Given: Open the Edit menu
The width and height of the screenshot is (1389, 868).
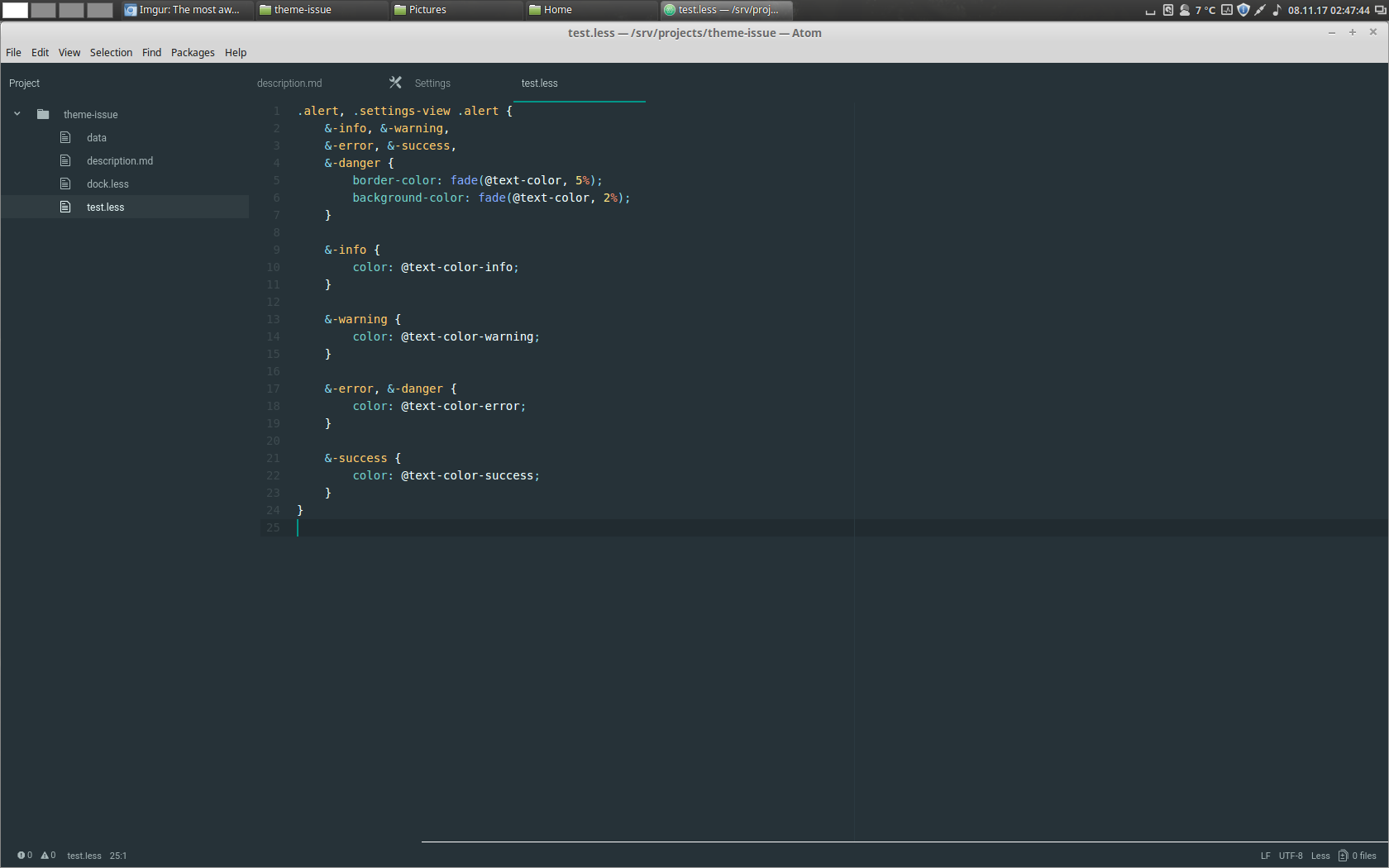Looking at the screenshot, I should click(40, 52).
